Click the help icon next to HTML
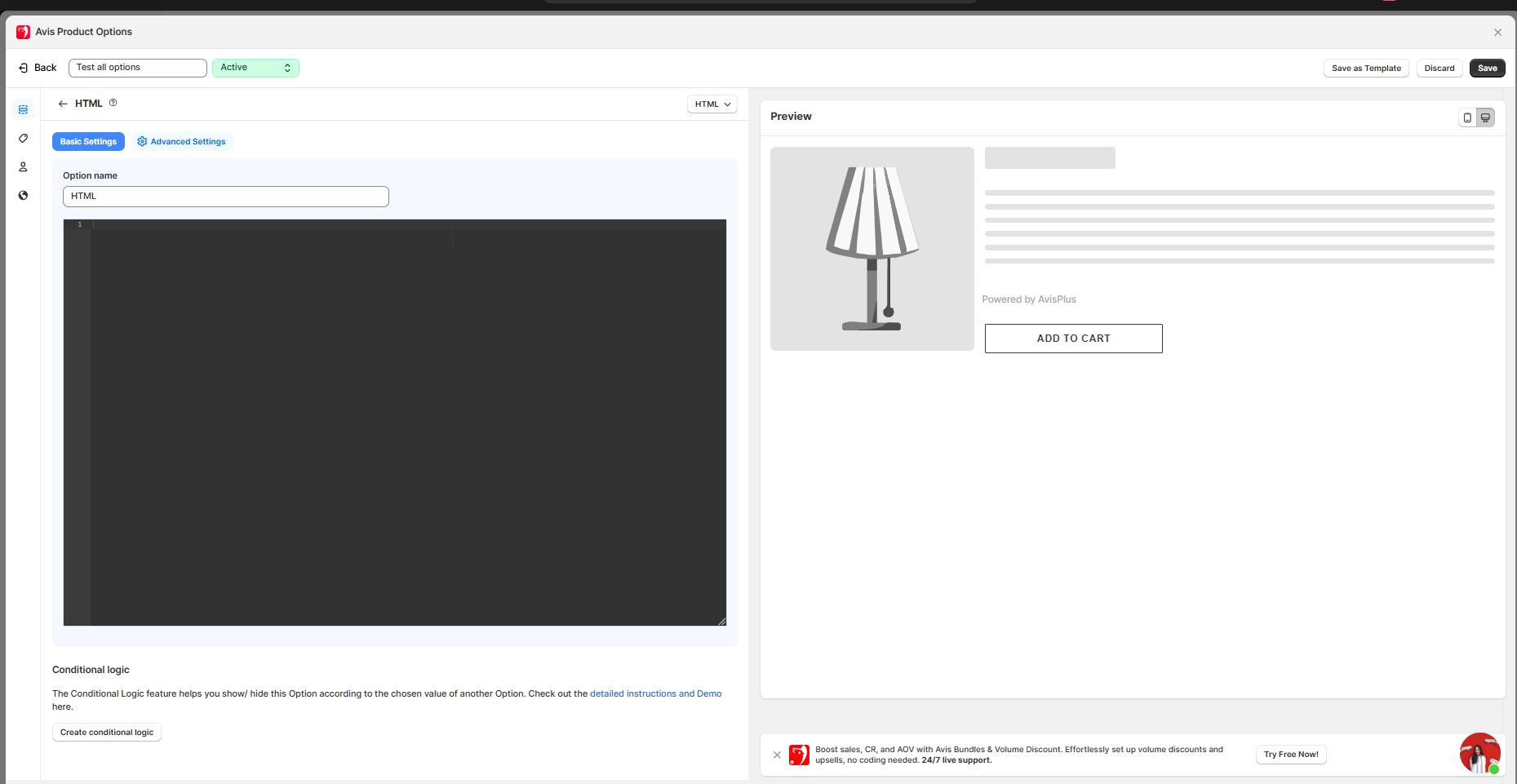 [x=113, y=103]
